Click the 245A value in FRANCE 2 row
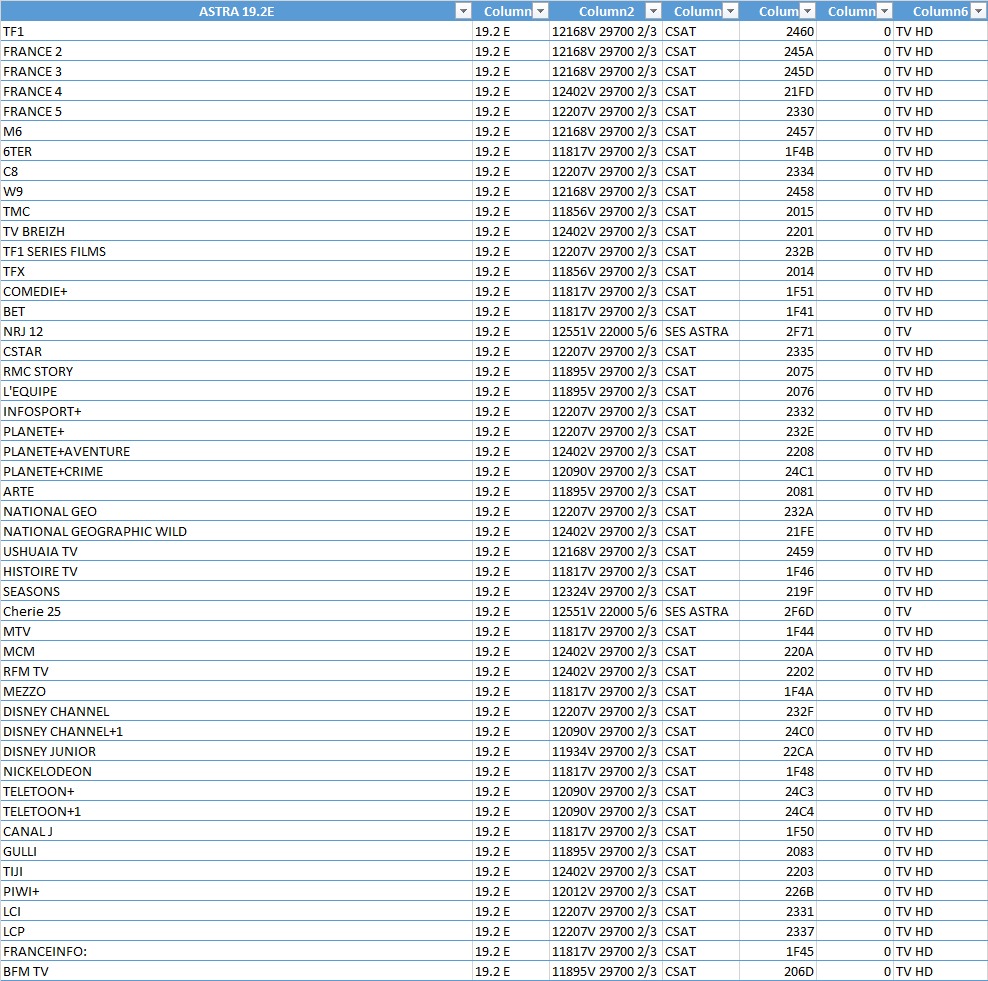The width and height of the screenshot is (988, 981). pyautogui.click(x=778, y=52)
